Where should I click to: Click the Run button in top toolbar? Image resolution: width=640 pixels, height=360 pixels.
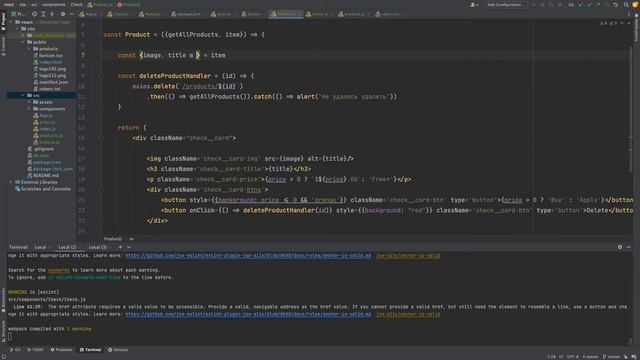[534, 5]
